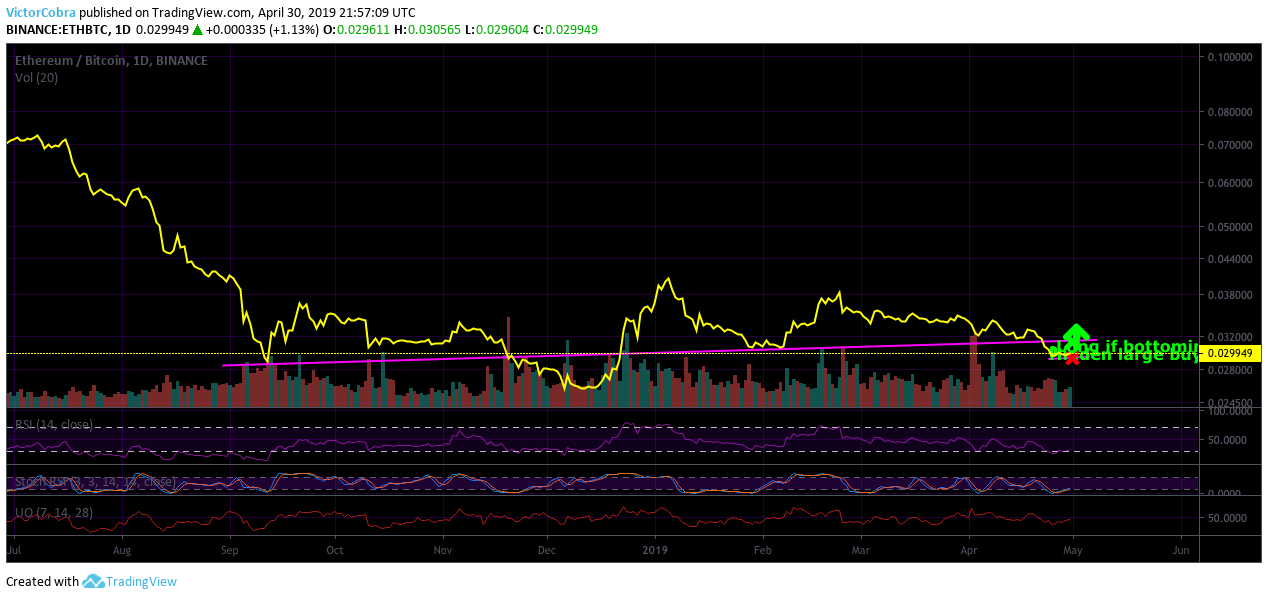Open the TradingView link in the footer
The image size is (1268, 599).
(142, 581)
